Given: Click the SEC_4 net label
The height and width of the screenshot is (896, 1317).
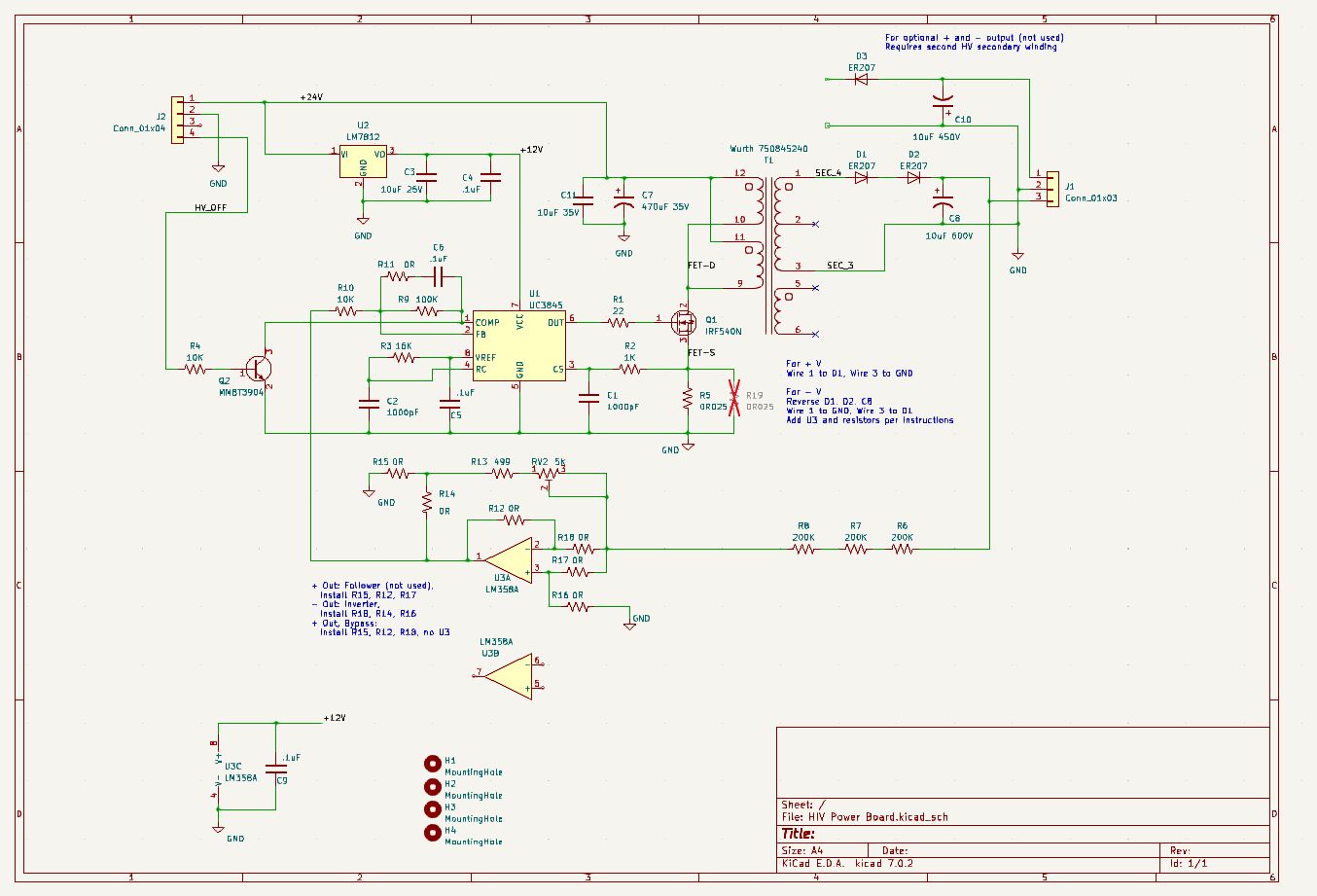Looking at the screenshot, I should (x=828, y=172).
